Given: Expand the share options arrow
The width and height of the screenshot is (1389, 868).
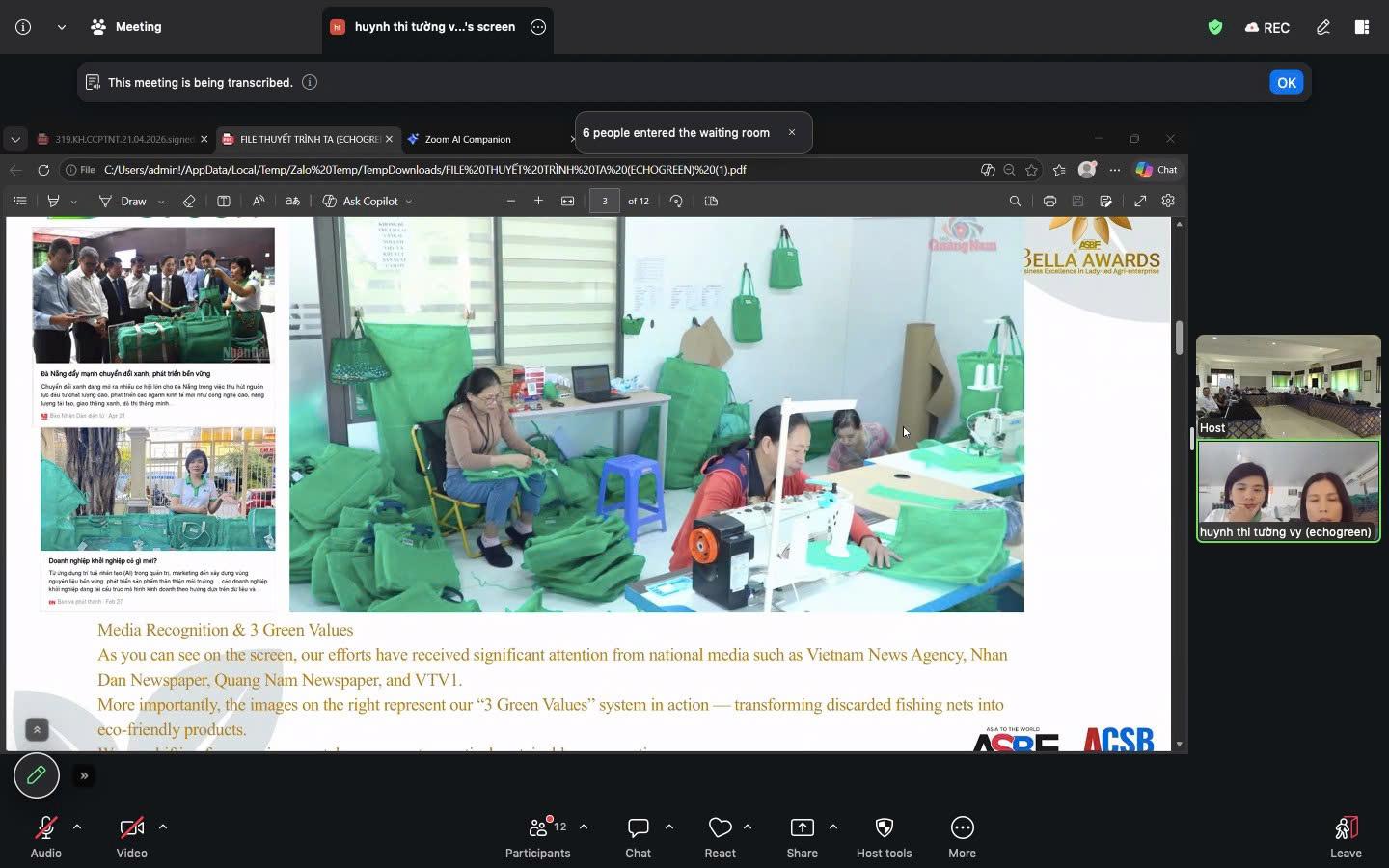Looking at the screenshot, I should pos(833,827).
